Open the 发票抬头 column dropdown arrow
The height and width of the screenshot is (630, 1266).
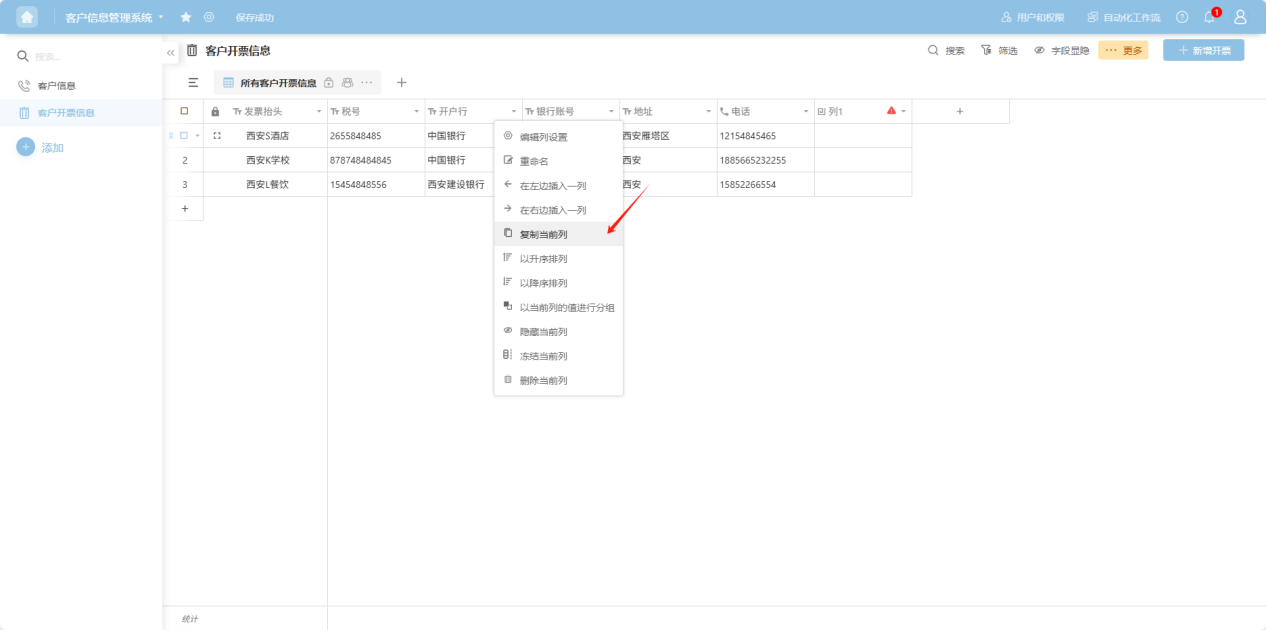tap(319, 111)
